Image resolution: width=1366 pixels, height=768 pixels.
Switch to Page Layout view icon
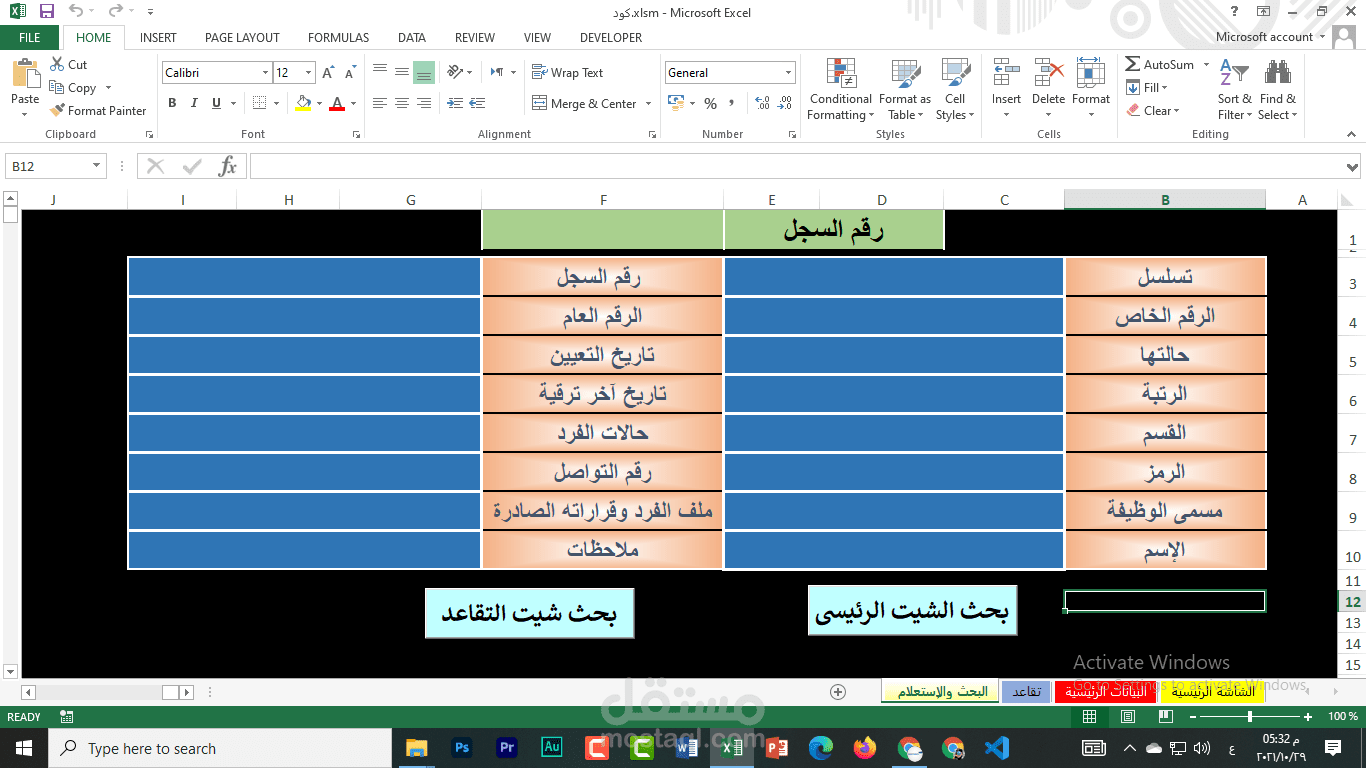(x=1128, y=717)
